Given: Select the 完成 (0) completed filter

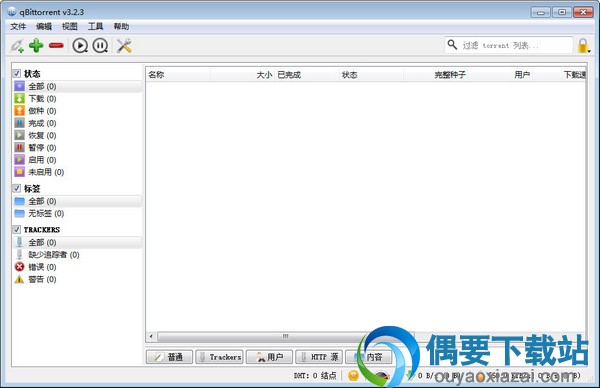Looking at the screenshot, I should (x=78, y=123).
